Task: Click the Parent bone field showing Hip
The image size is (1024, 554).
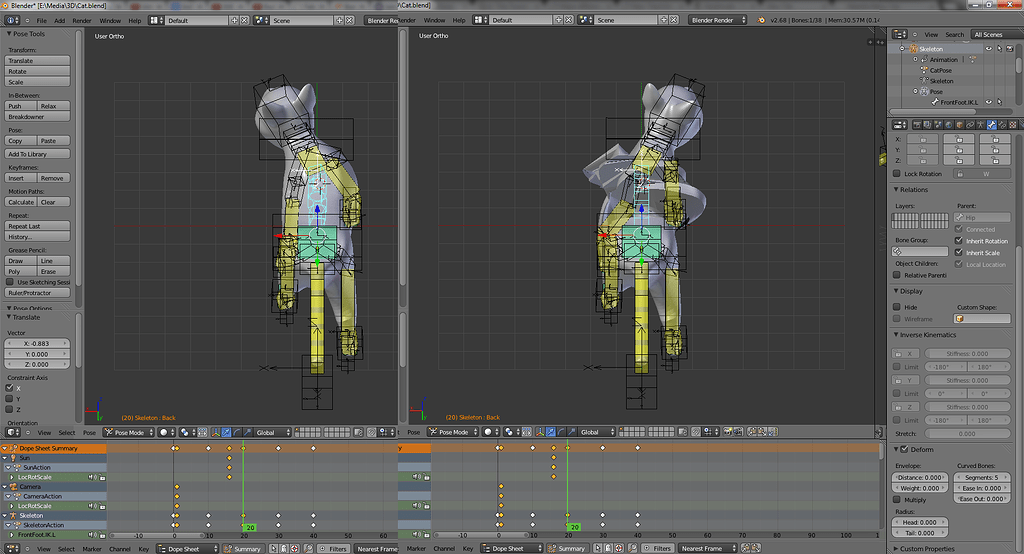Action: click(982, 218)
